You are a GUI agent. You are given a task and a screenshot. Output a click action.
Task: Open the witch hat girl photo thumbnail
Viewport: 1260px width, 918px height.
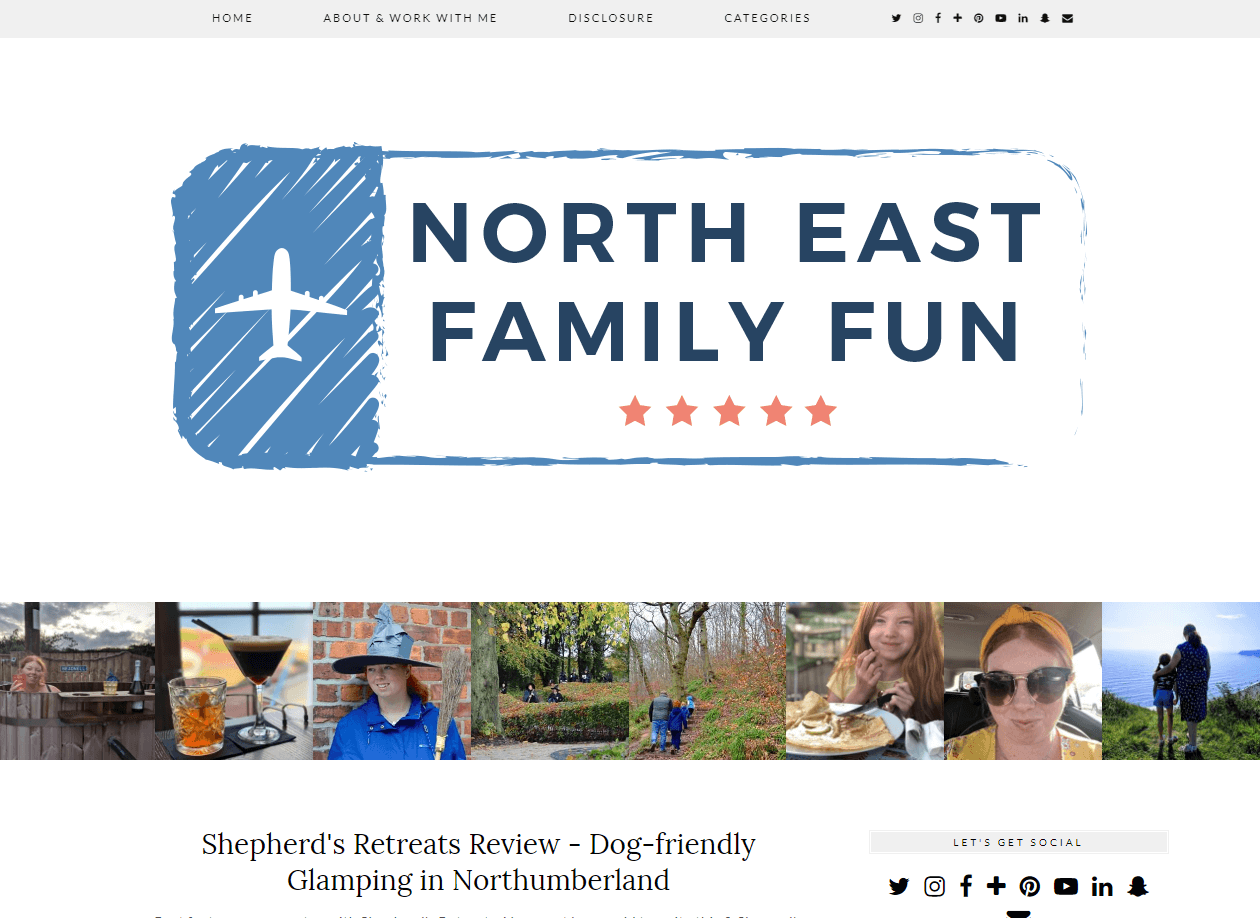point(392,681)
